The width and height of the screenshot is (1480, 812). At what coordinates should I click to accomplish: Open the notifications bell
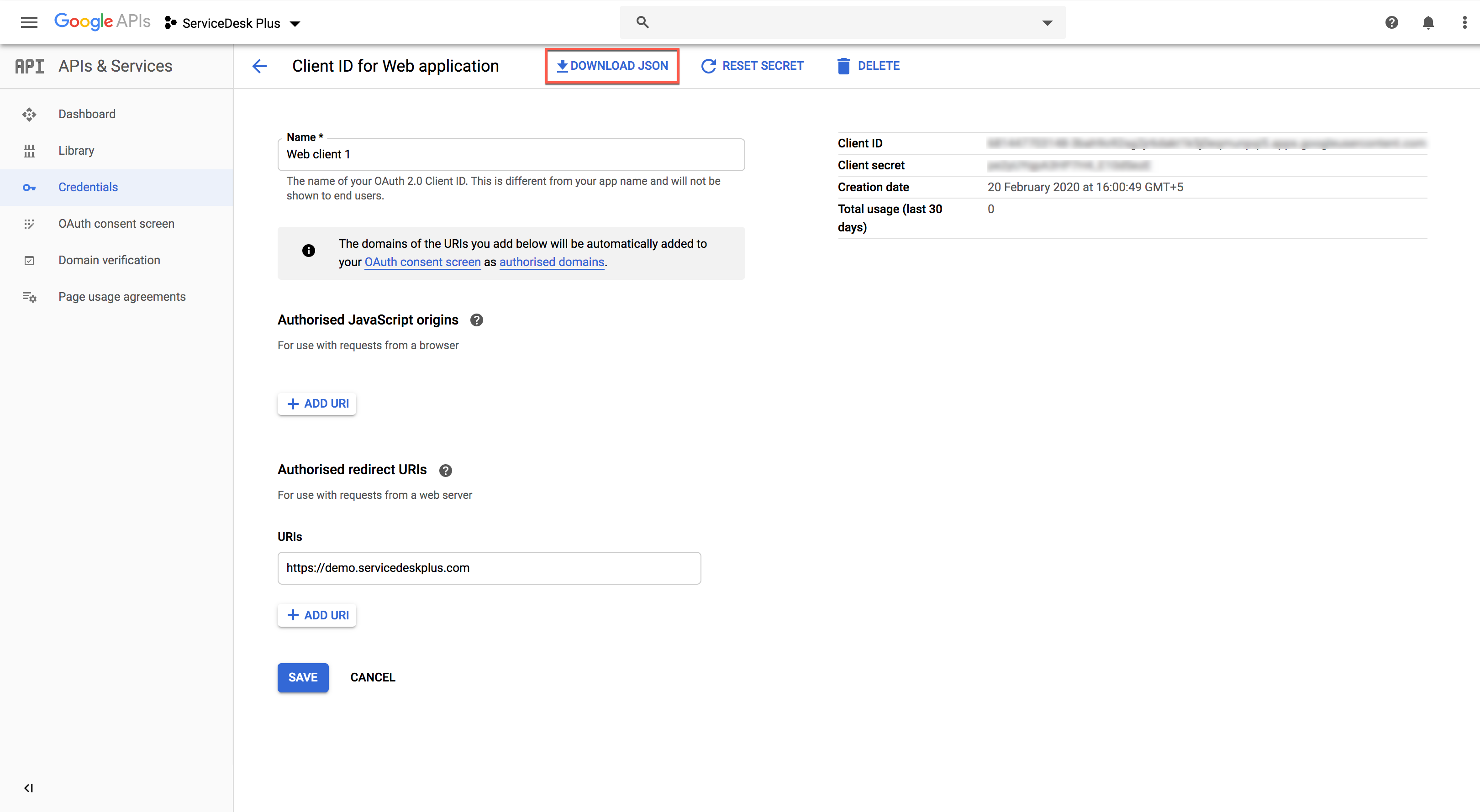pos(1428,22)
